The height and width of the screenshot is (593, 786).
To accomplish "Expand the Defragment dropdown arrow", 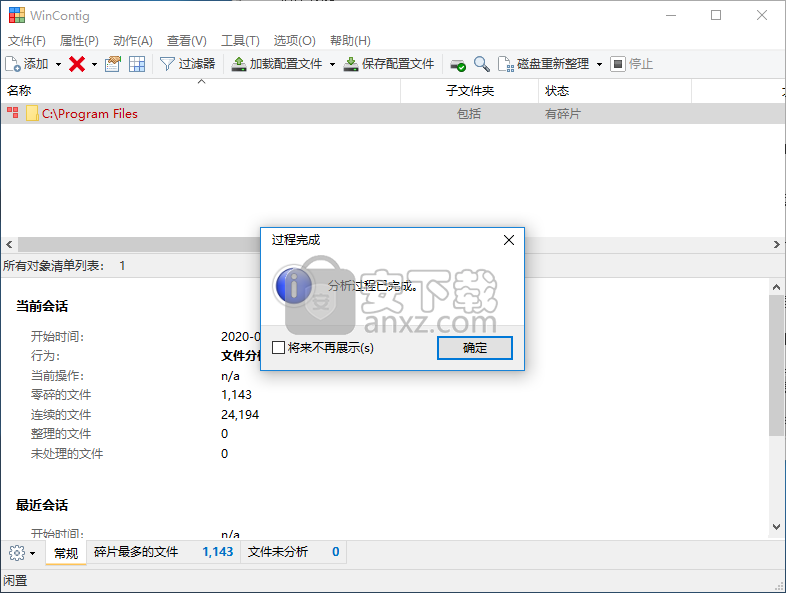I will click(x=599, y=64).
